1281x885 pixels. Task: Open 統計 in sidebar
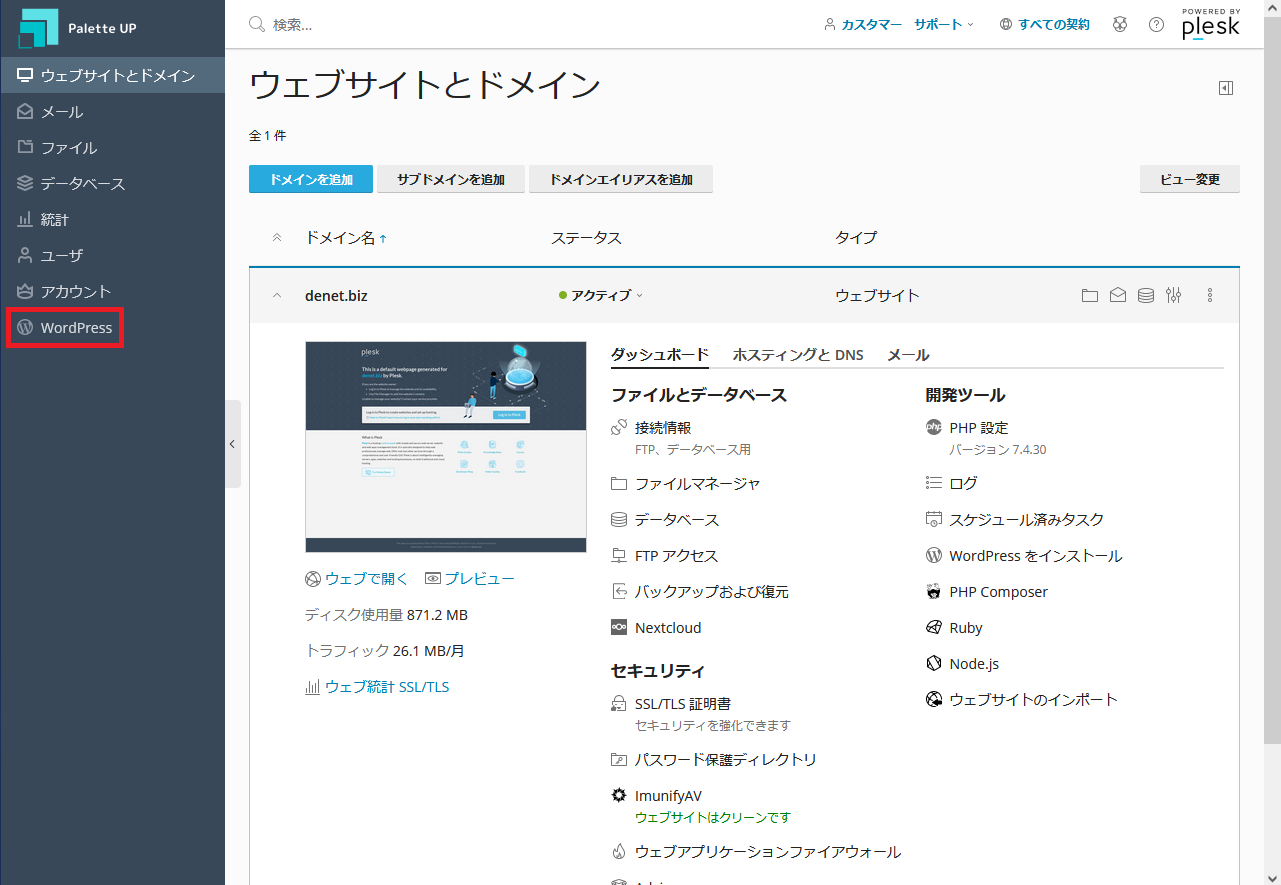pyautogui.click(x=112, y=219)
